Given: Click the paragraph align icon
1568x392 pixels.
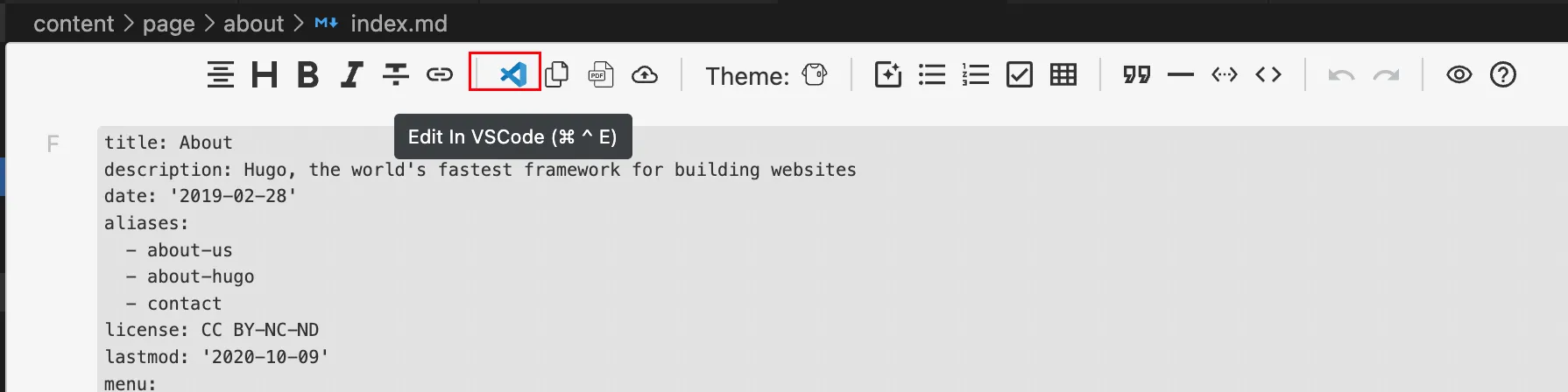Looking at the screenshot, I should coord(221,75).
